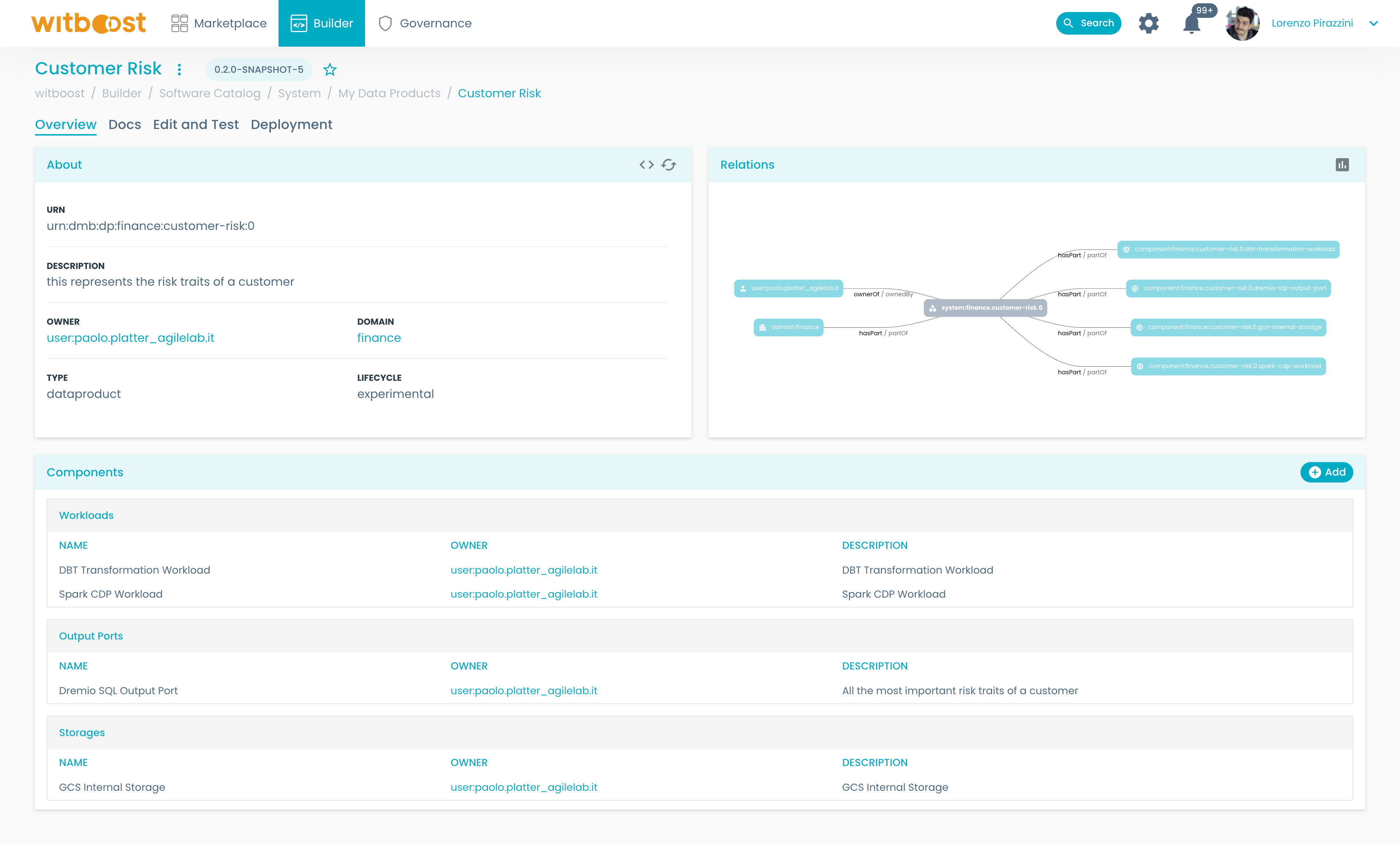Switch to the Deployment tab
The width and height of the screenshot is (1400, 844).
click(291, 124)
